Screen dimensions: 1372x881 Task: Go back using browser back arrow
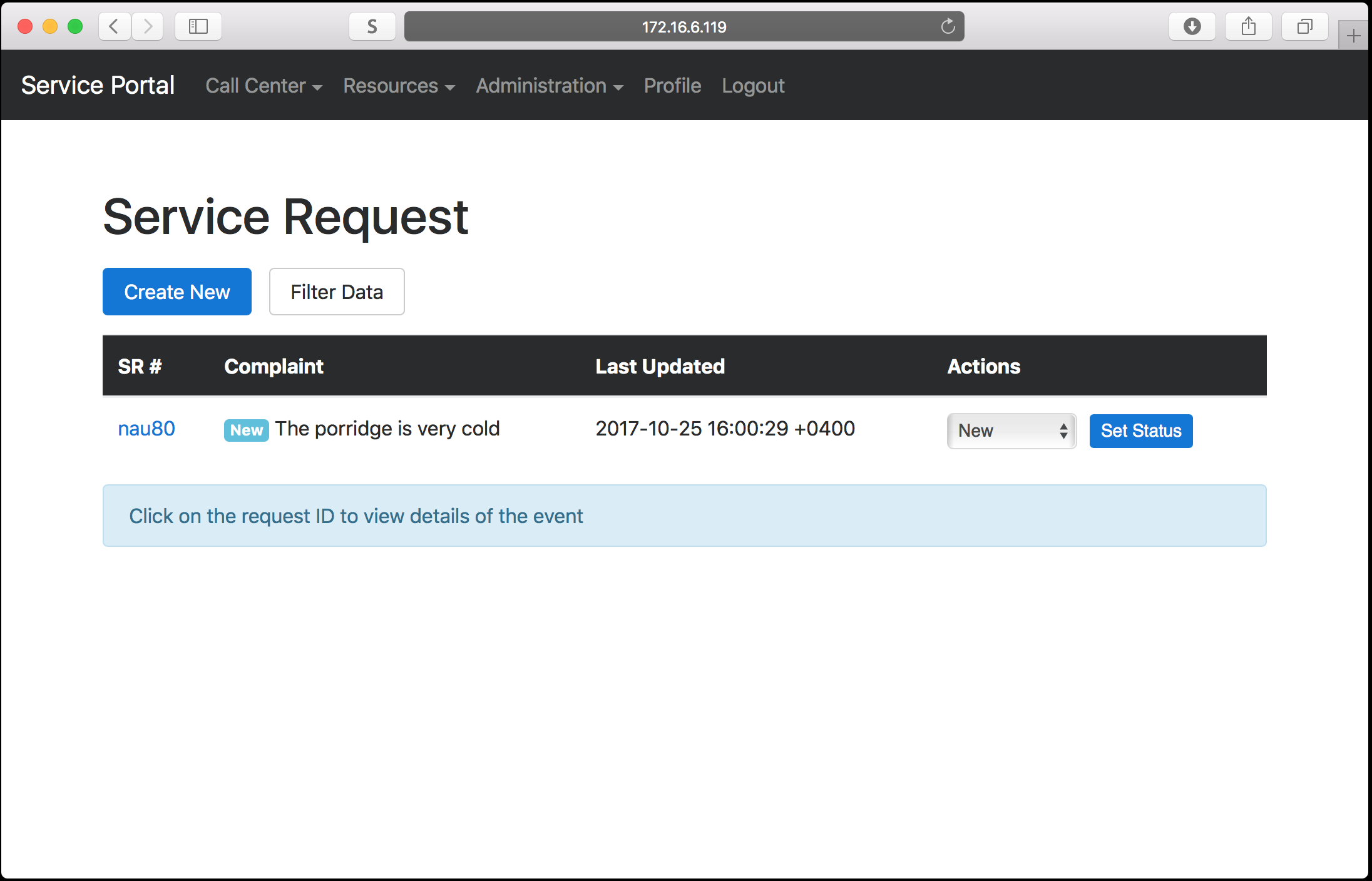tap(114, 26)
